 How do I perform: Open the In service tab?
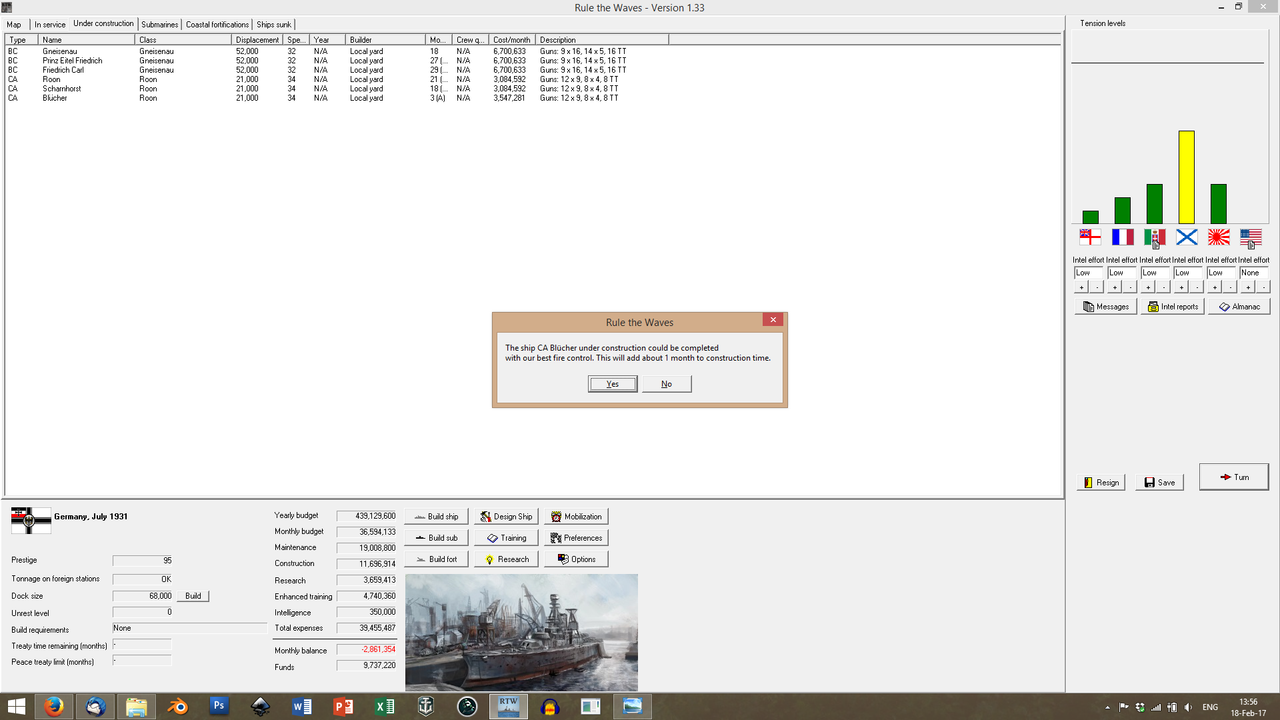click(x=49, y=23)
